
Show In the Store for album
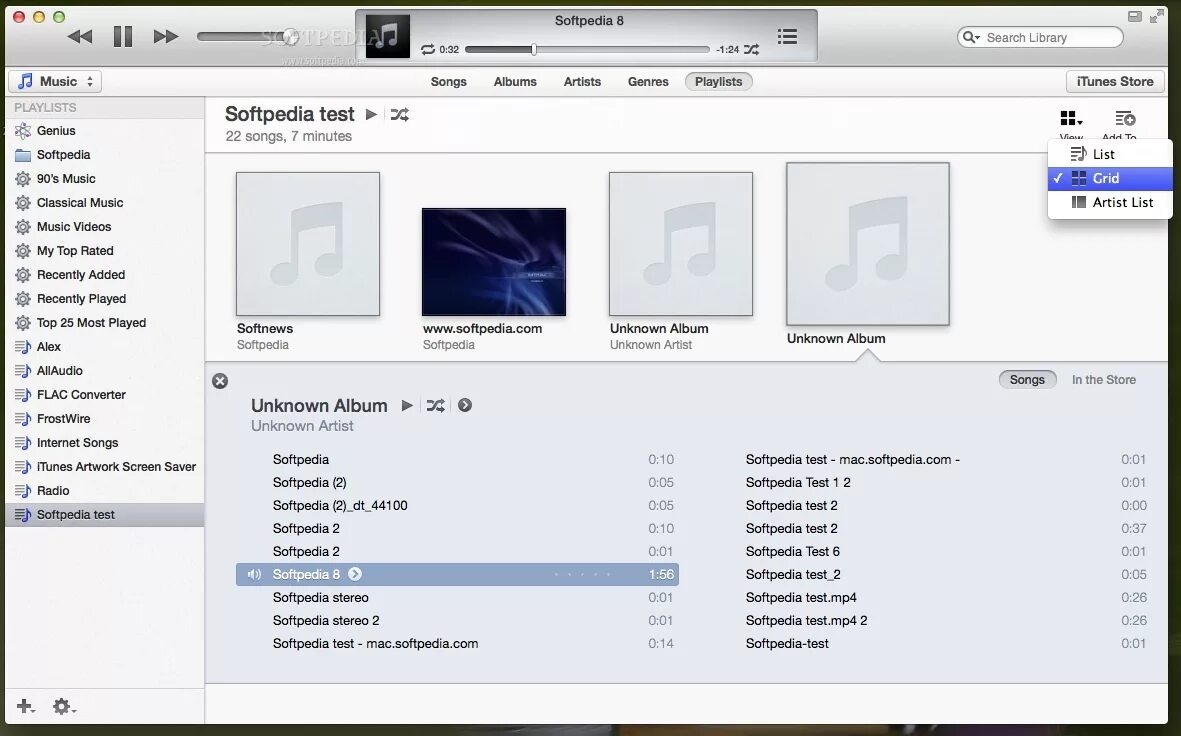point(1103,380)
